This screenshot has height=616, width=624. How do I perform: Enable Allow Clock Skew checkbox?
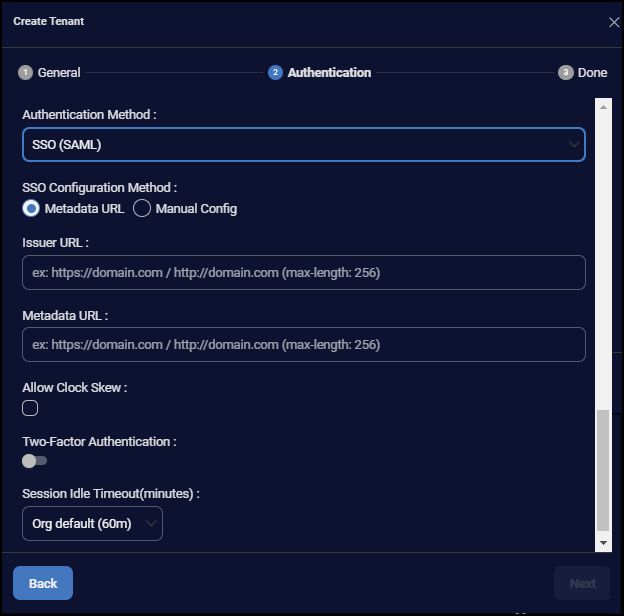coord(31,408)
